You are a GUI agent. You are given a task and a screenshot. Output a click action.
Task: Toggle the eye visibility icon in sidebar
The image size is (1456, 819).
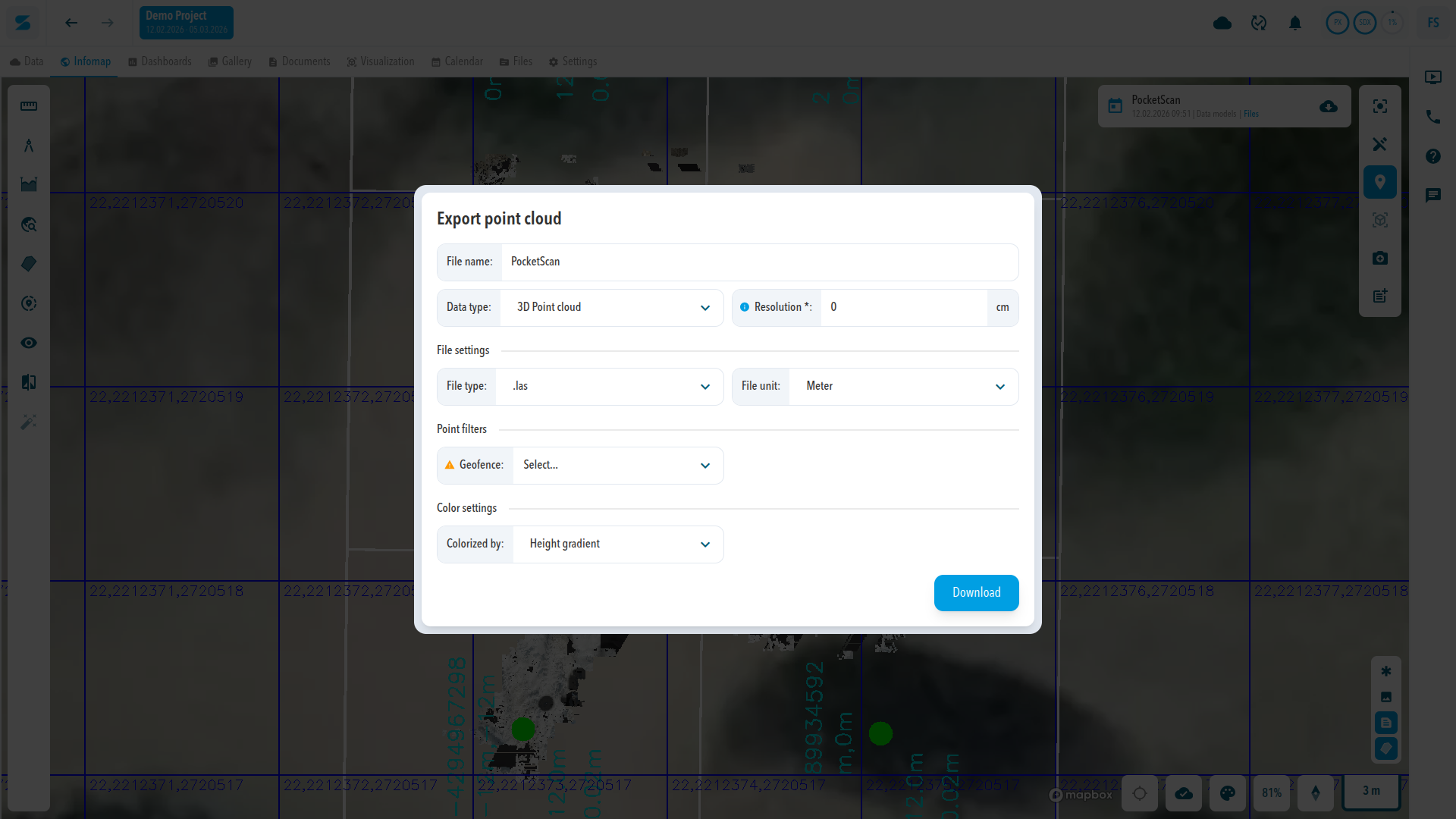pyautogui.click(x=29, y=343)
